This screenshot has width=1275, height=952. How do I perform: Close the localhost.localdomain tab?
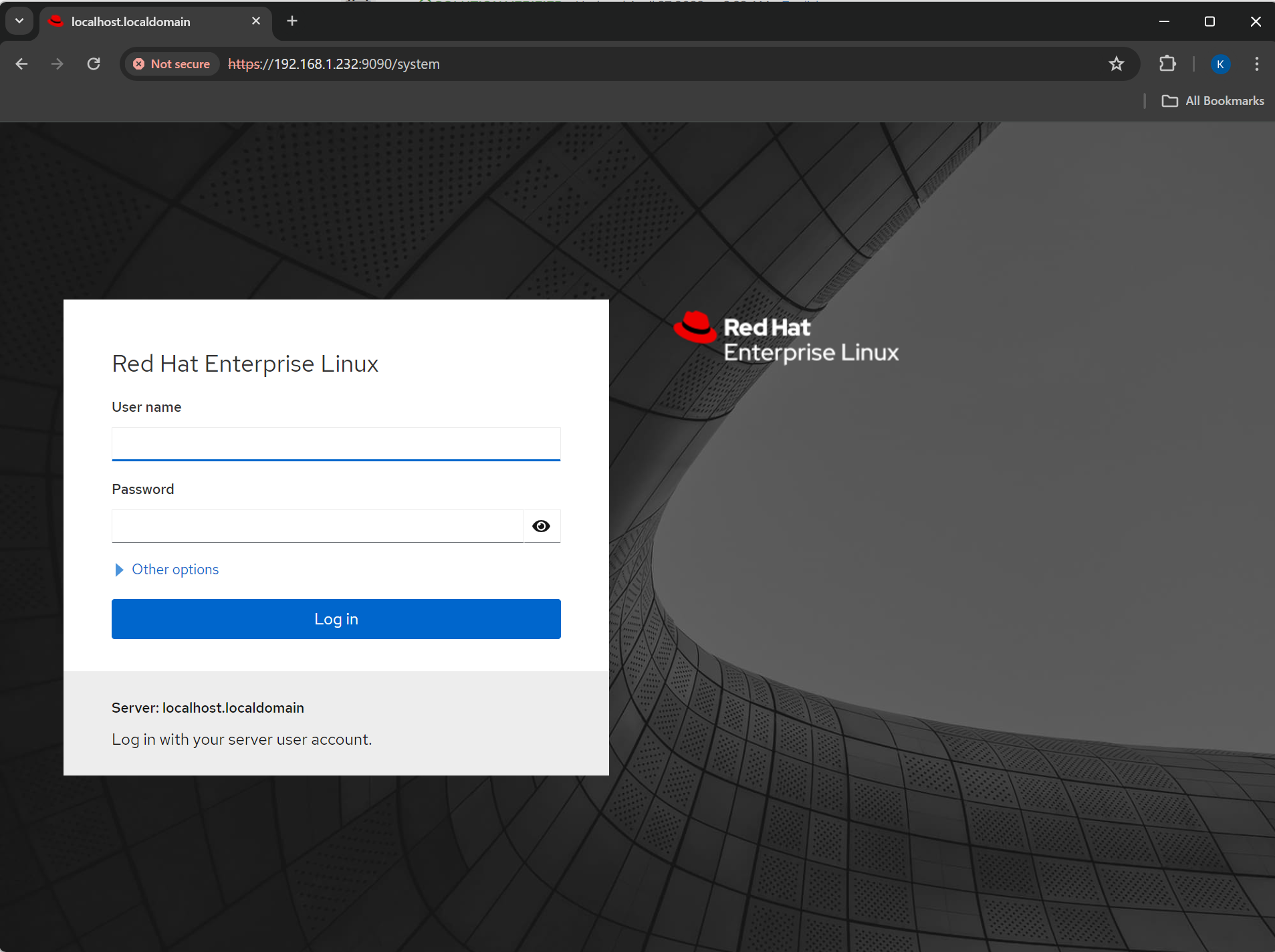256,21
